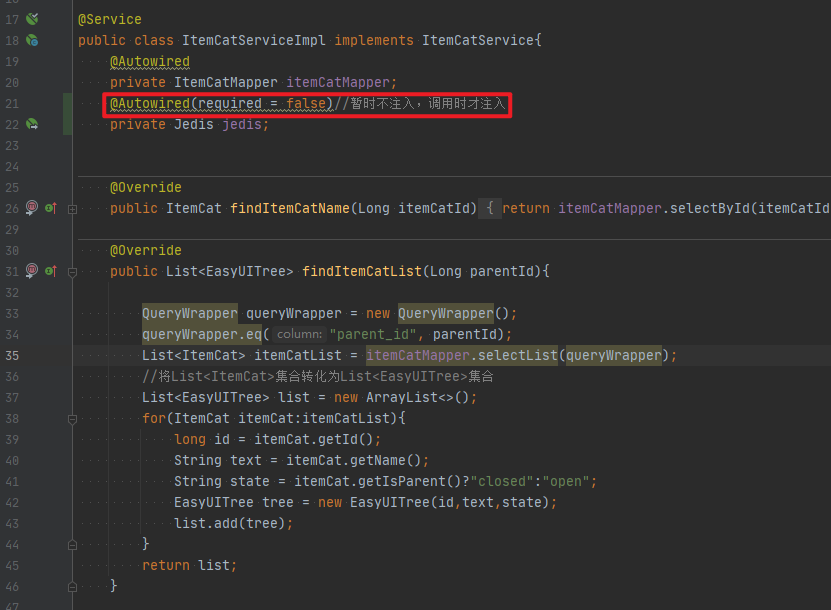The image size is (831, 610).
Task: Click the queryWrapper variable declaration on line 33
Action: click(294, 313)
